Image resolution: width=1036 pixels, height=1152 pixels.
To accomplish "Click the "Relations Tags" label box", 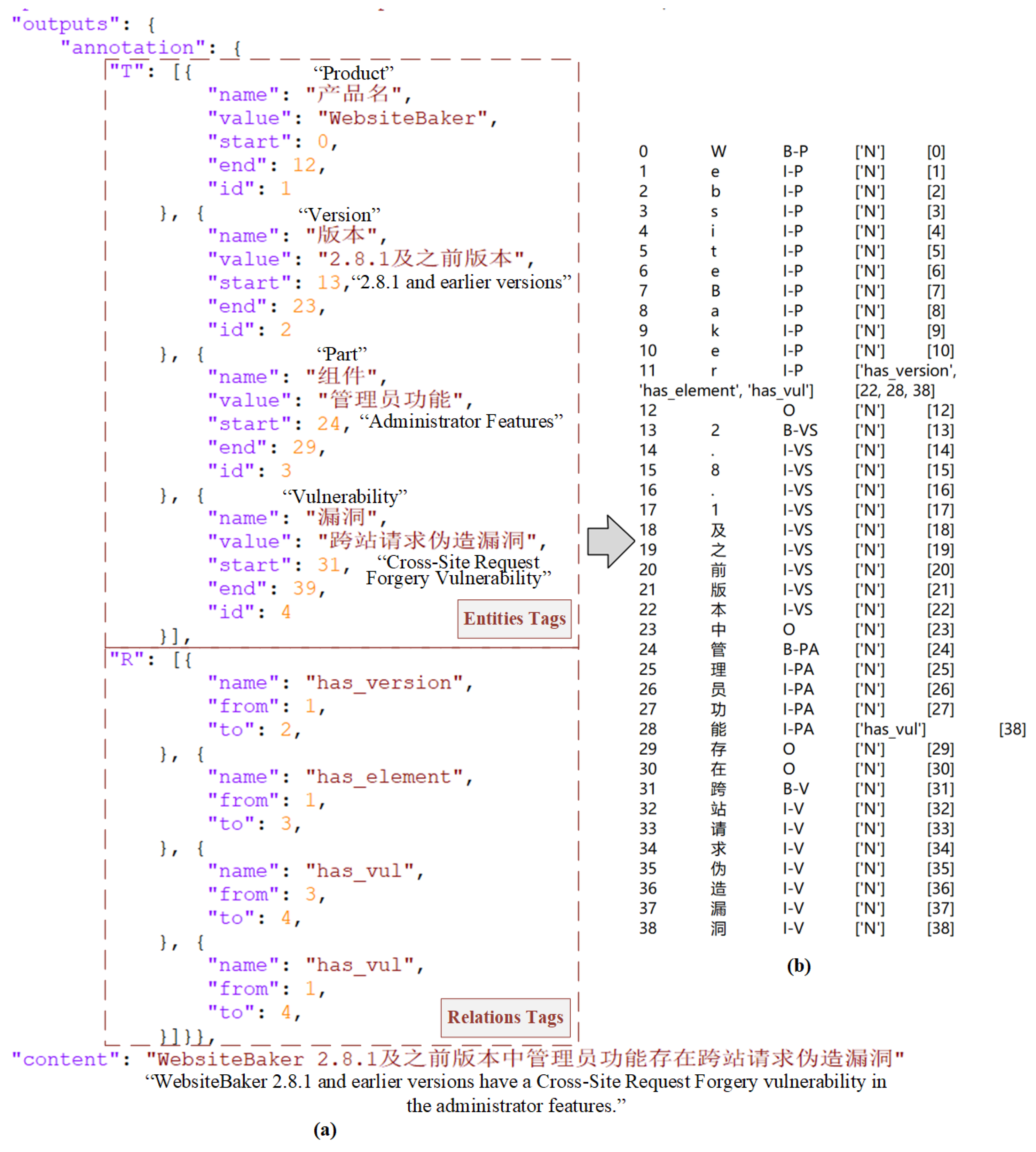I will 505,1017.
